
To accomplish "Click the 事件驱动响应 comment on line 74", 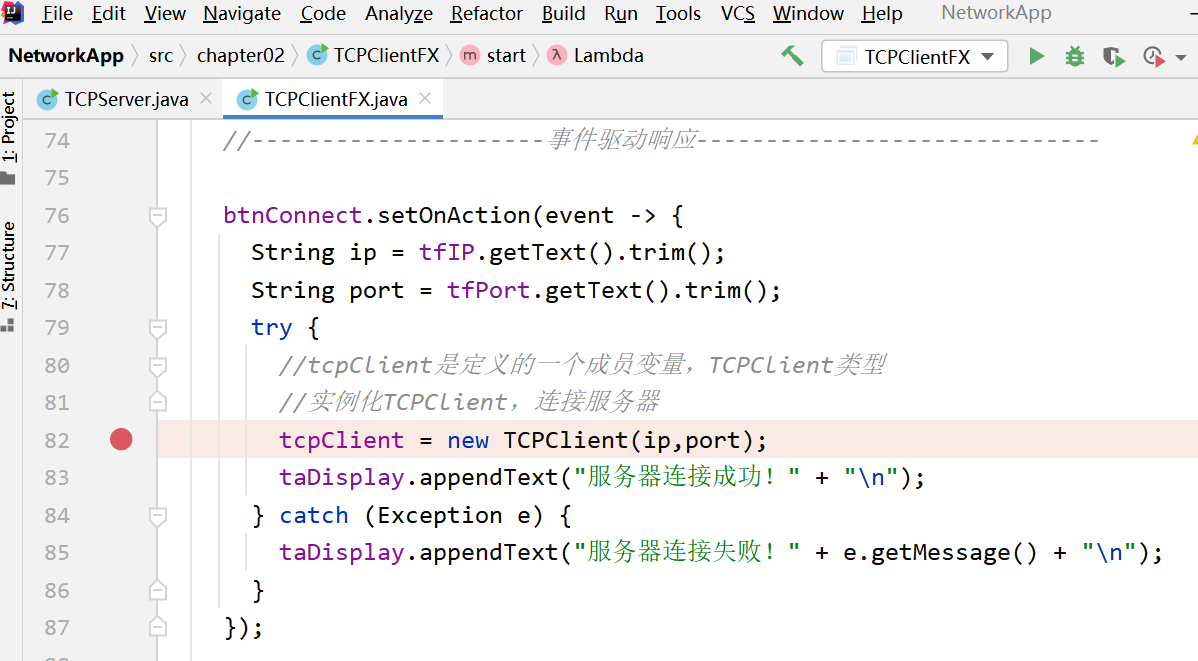I will pos(623,140).
